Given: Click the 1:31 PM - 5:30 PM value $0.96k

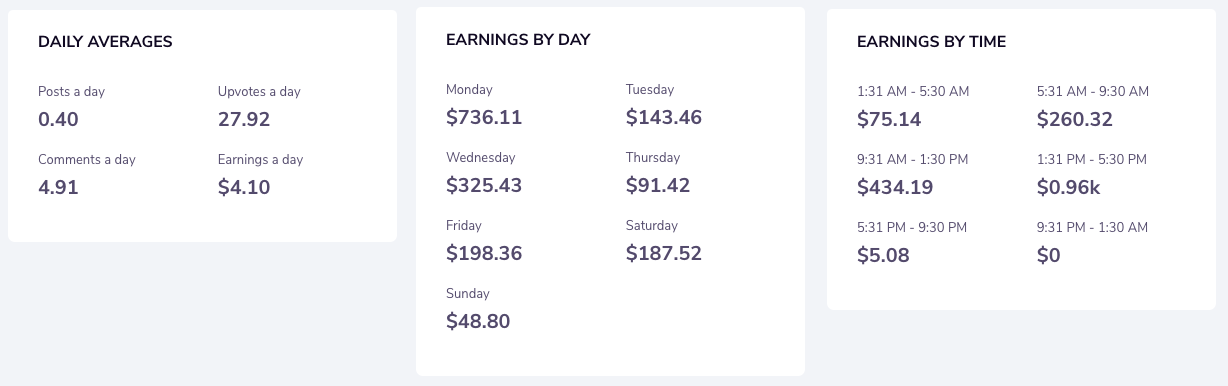Looking at the screenshot, I should (1069, 188).
